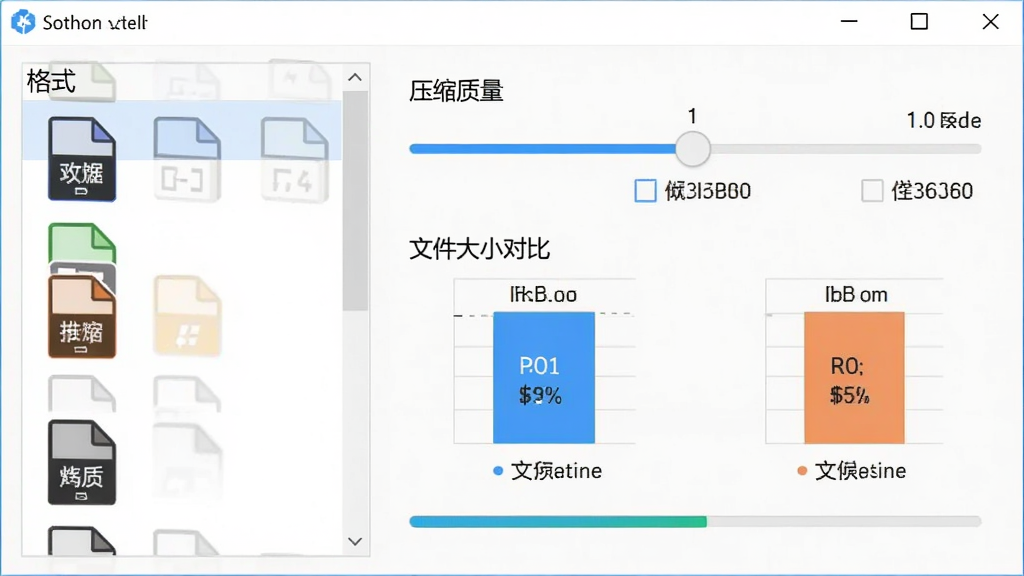Viewport: 1024px width, 576px height.
Task: Select the dark grey 烤质 file format icon
Action: pyautogui.click(x=82, y=462)
